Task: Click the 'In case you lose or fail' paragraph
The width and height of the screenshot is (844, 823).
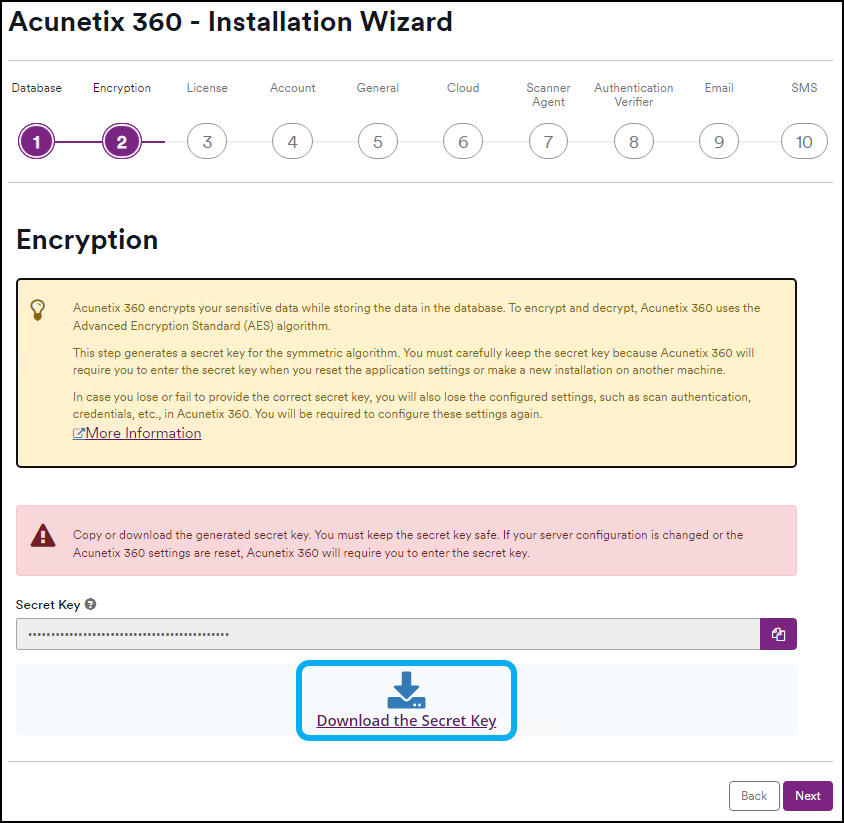Action: point(412,405)
